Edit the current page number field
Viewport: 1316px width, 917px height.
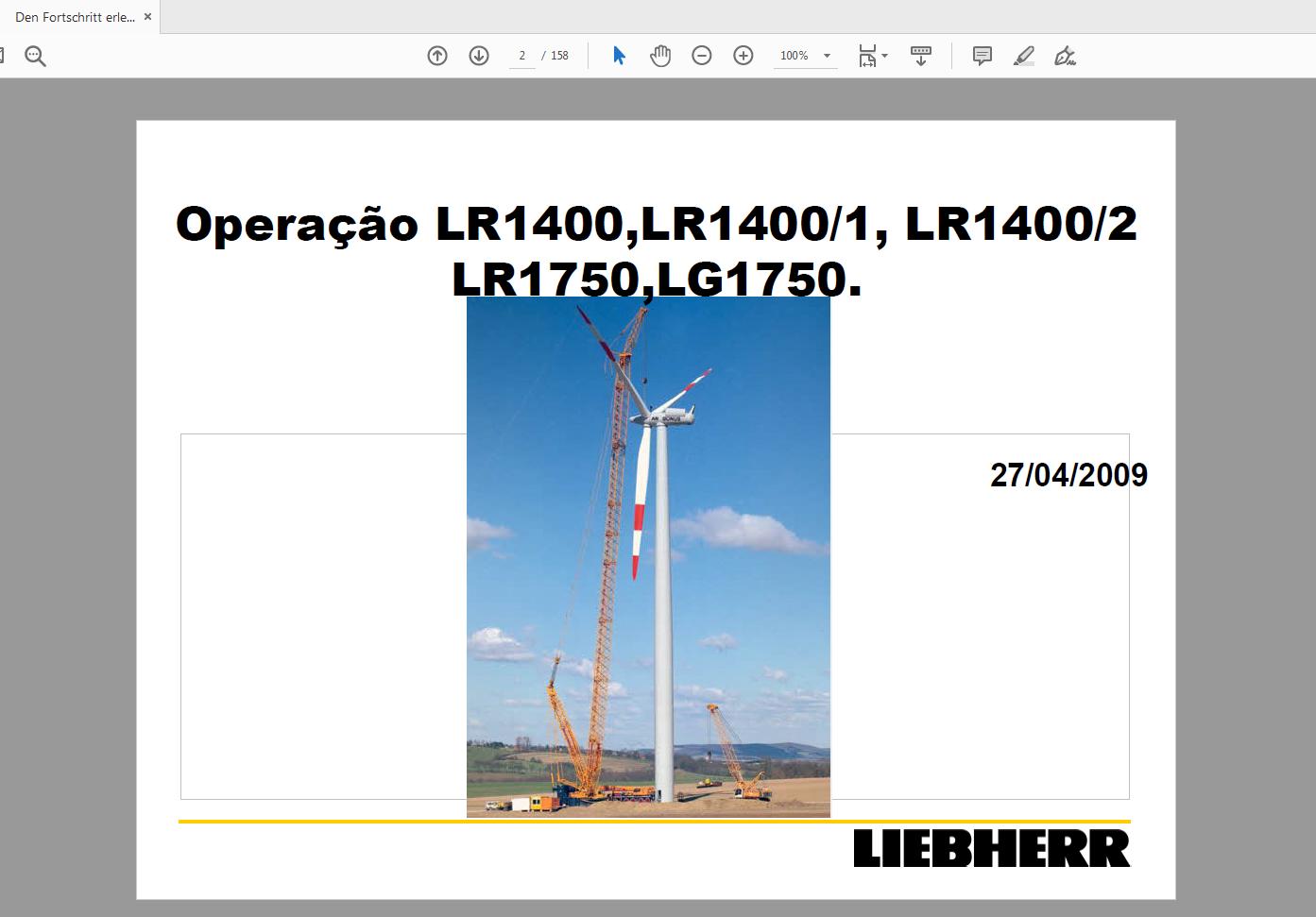[x=521, y=56]
